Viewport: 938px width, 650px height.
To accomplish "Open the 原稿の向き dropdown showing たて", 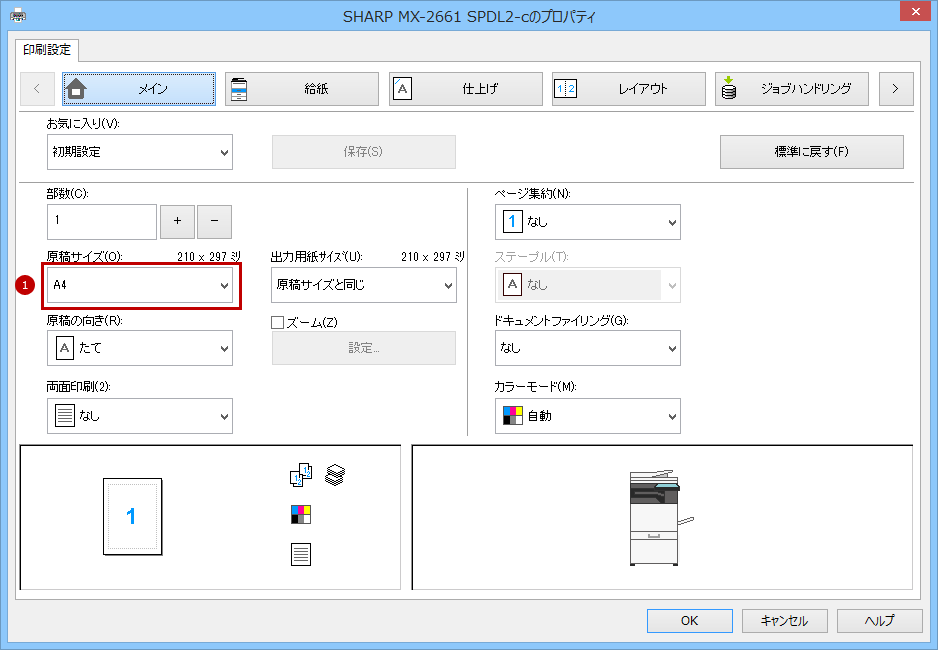I will pos(140,348).
